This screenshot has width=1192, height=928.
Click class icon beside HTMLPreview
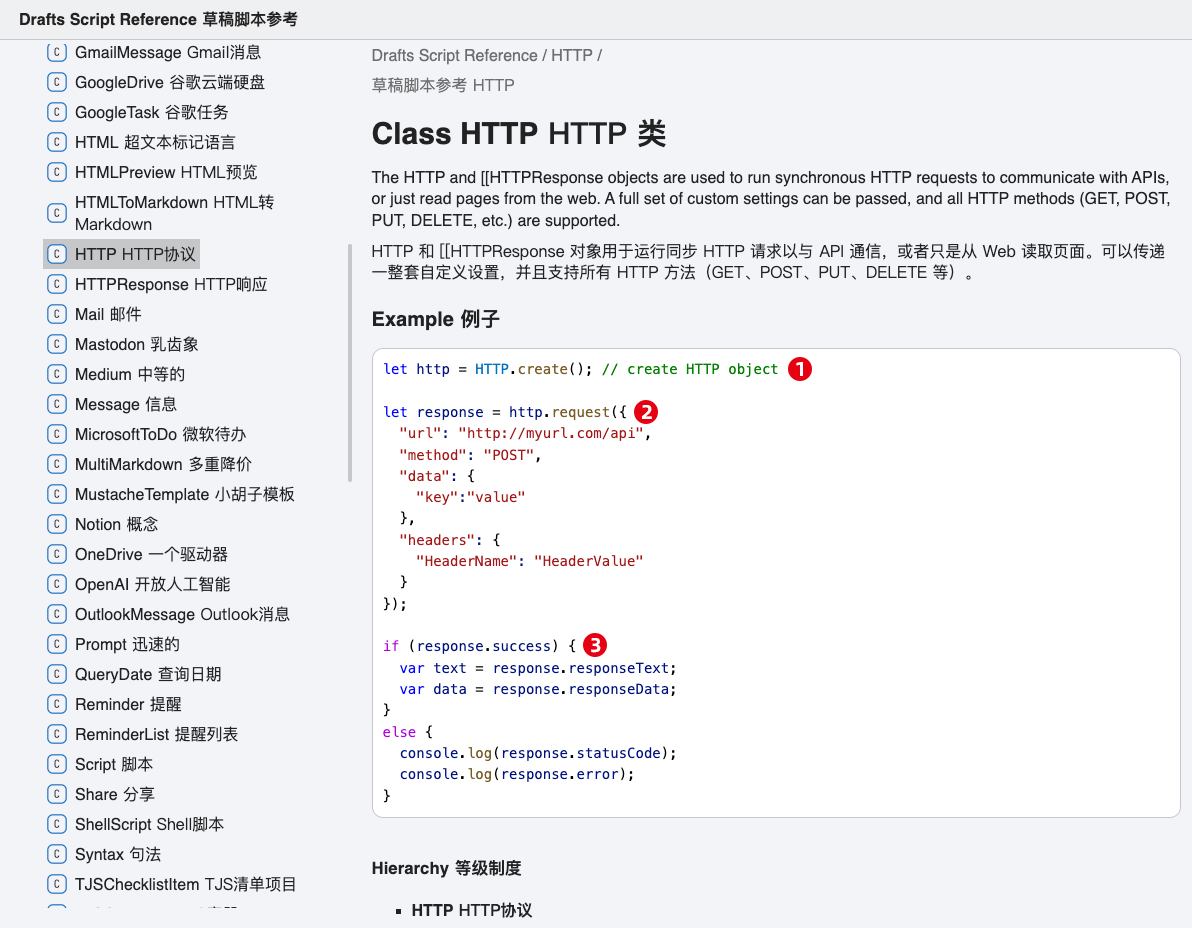pos(56,173)
